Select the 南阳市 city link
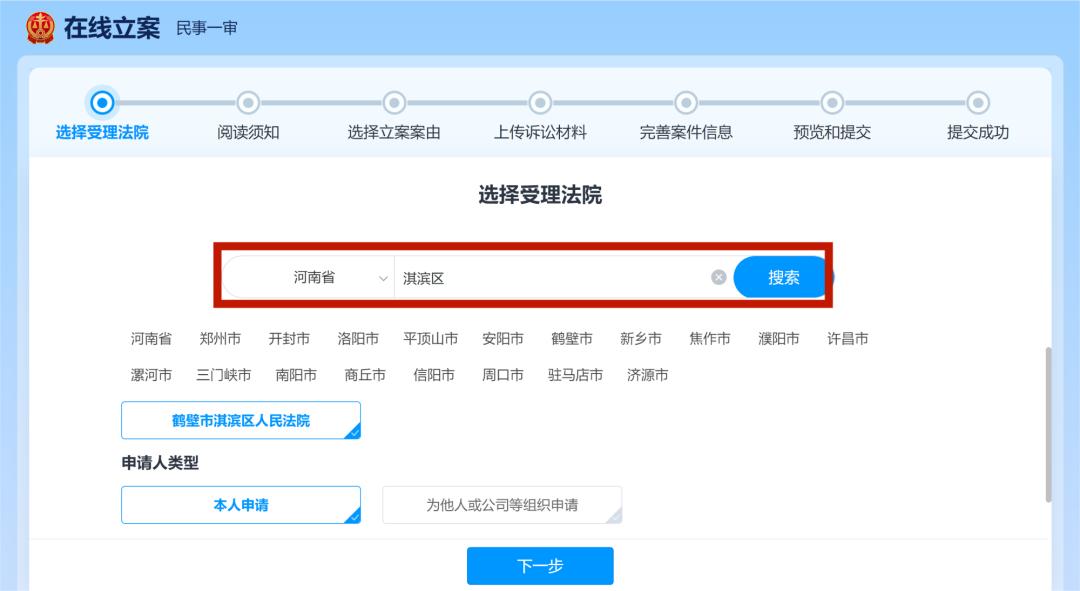Image resolution: width=1080 pixels, height=591 pixels. 296,375
